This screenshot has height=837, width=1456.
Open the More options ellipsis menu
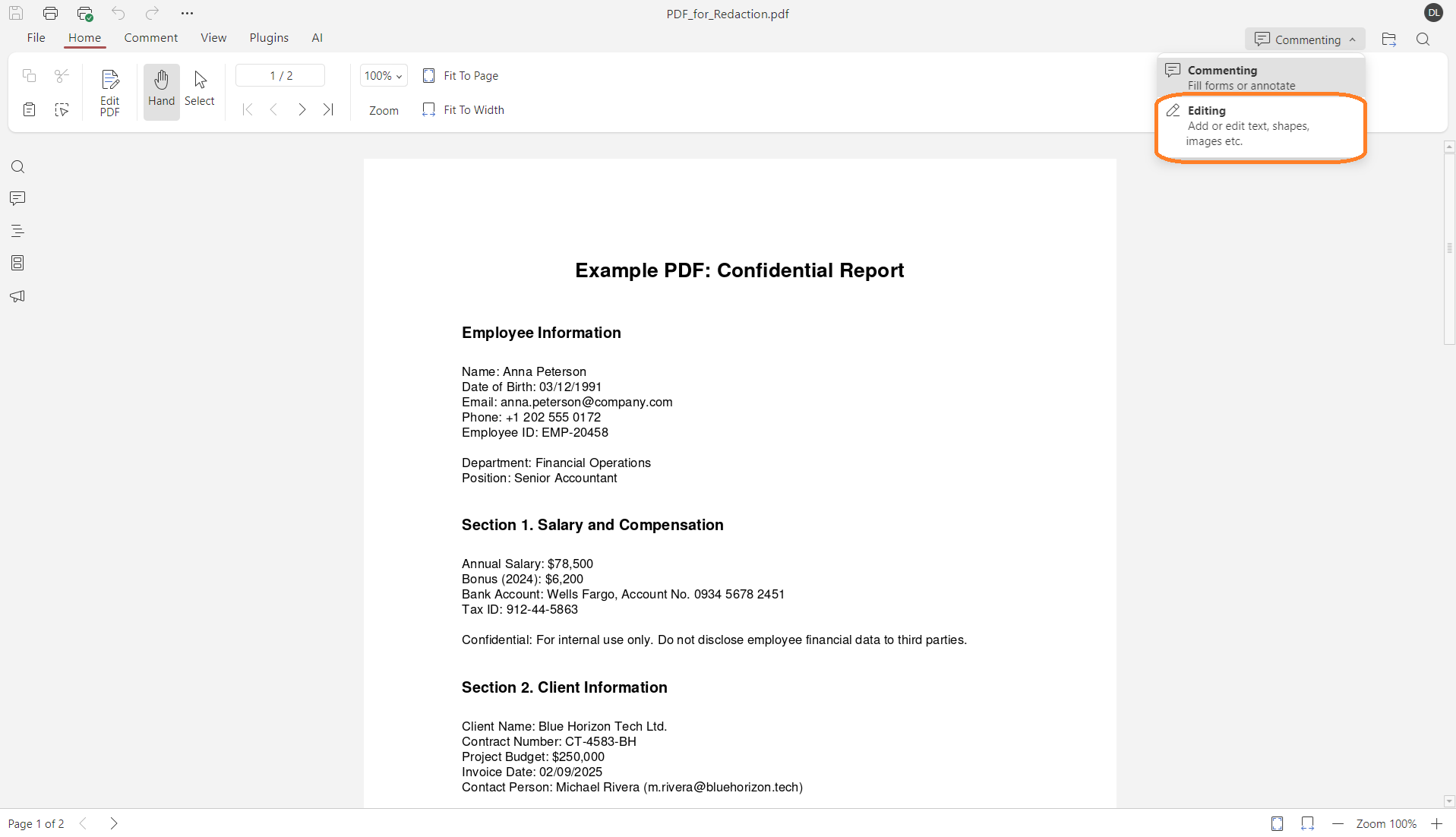(x=188, y=12)
